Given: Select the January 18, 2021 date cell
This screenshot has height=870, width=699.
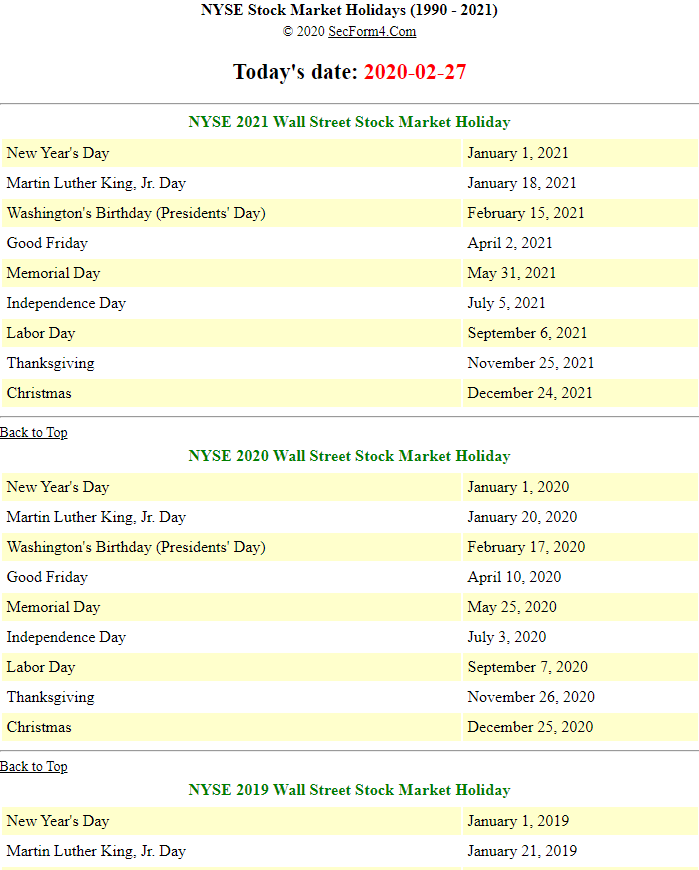Looking at the screenshot, I should pos(522,183).
